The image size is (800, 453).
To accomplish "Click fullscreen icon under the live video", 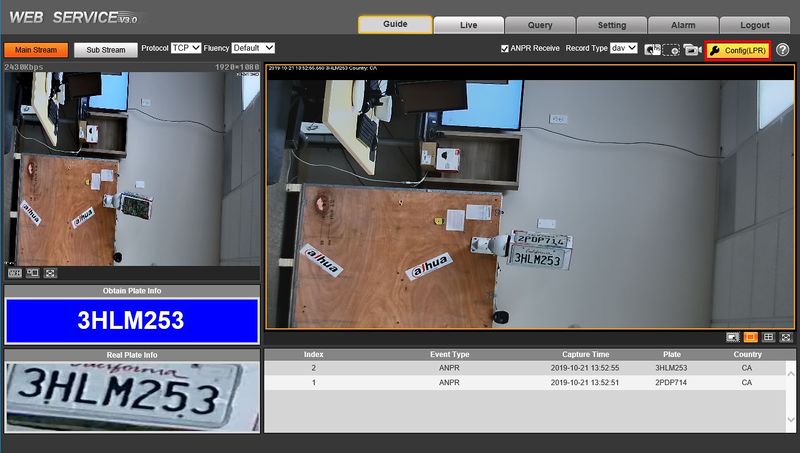I will (50, 273).
